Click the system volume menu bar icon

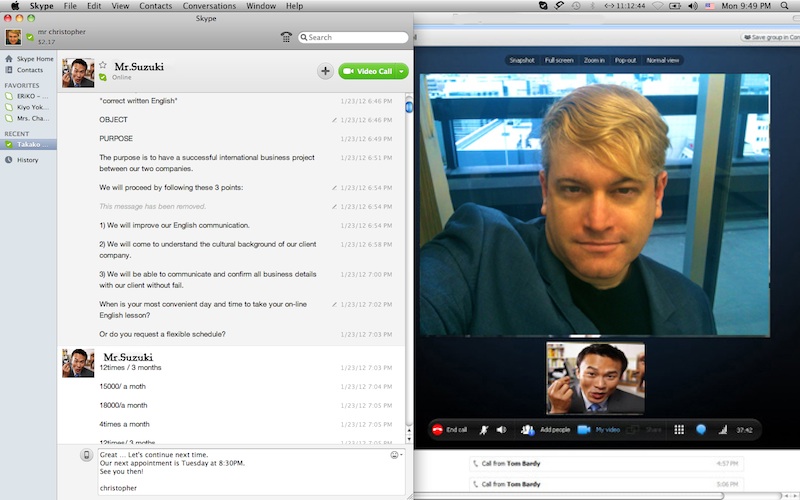click(692, 6)
